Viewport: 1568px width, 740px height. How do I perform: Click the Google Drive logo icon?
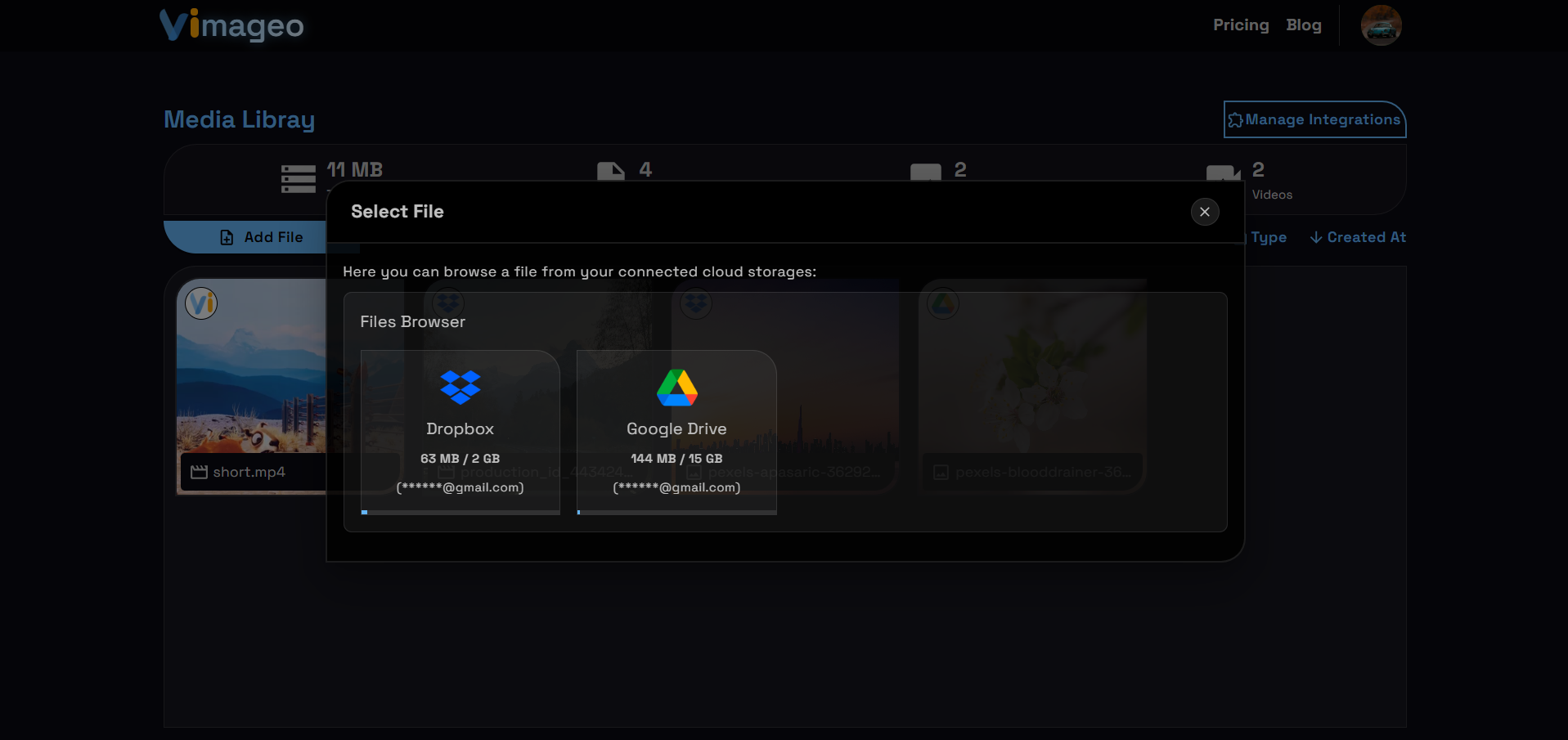pyautogui.click(x=677, y=388)
